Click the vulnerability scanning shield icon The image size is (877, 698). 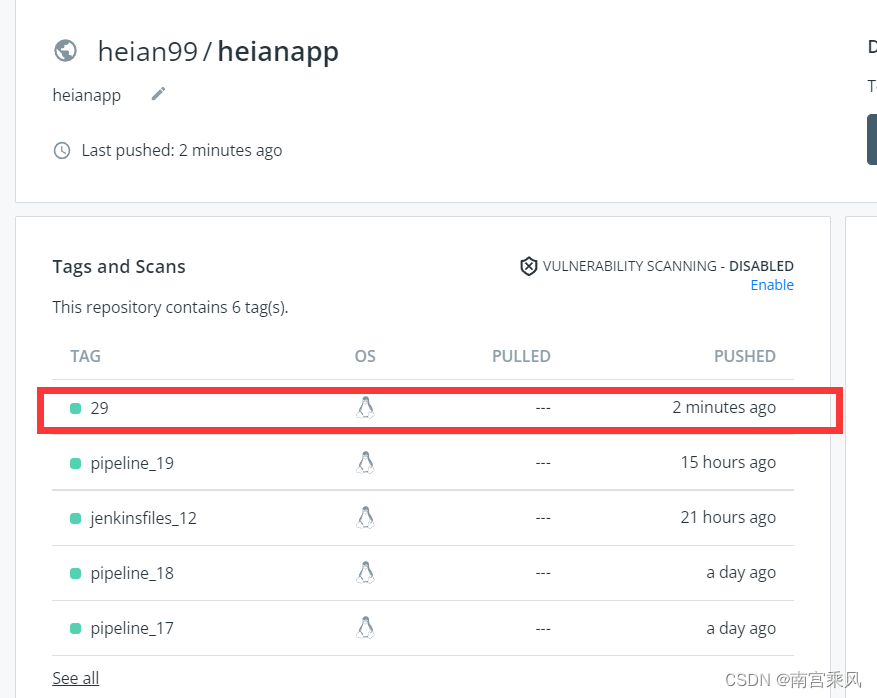point(529,266)
